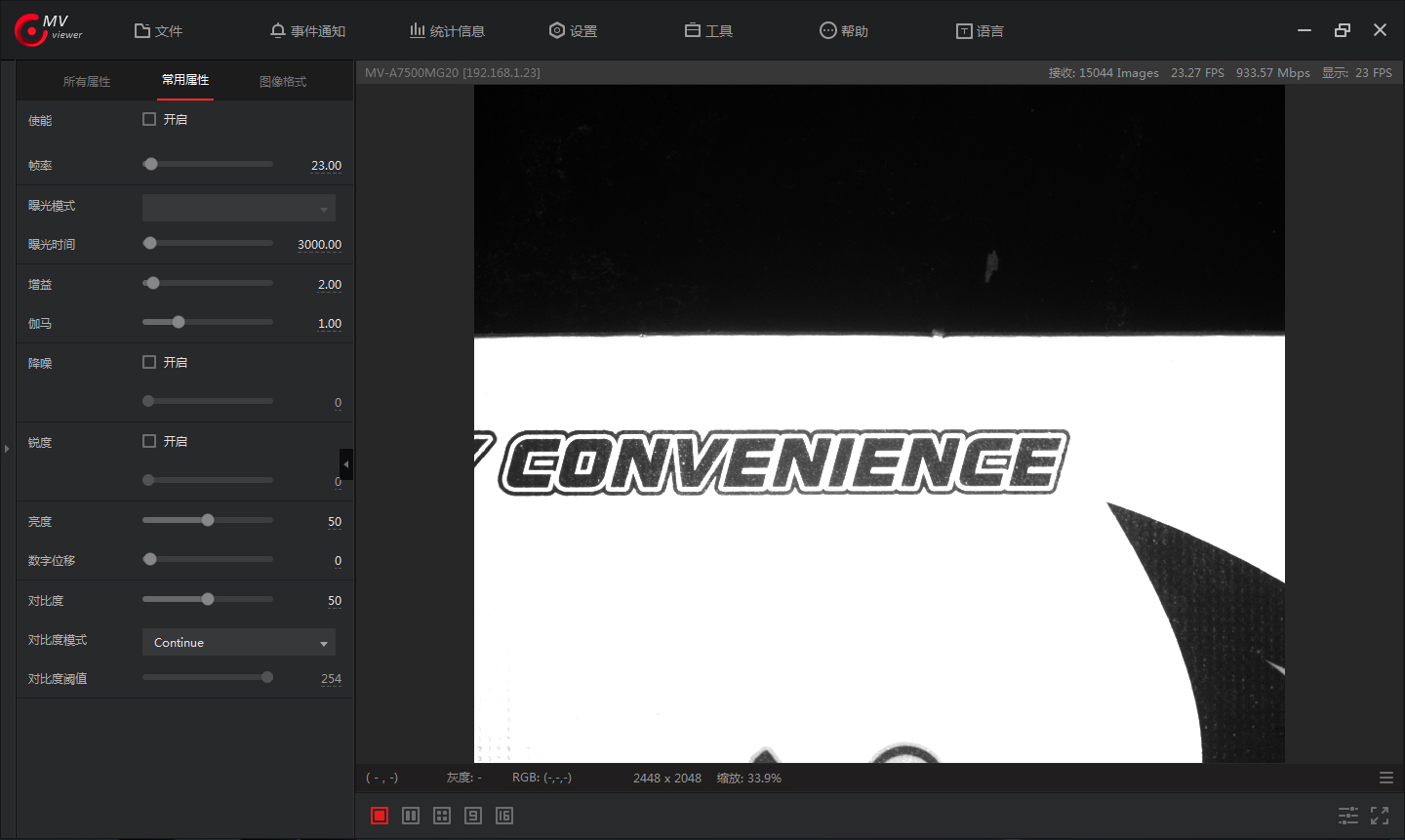Enable the 降噪 开启 checkbox
This screenshot has height=840, width=1405.
[x=149, y=362]
